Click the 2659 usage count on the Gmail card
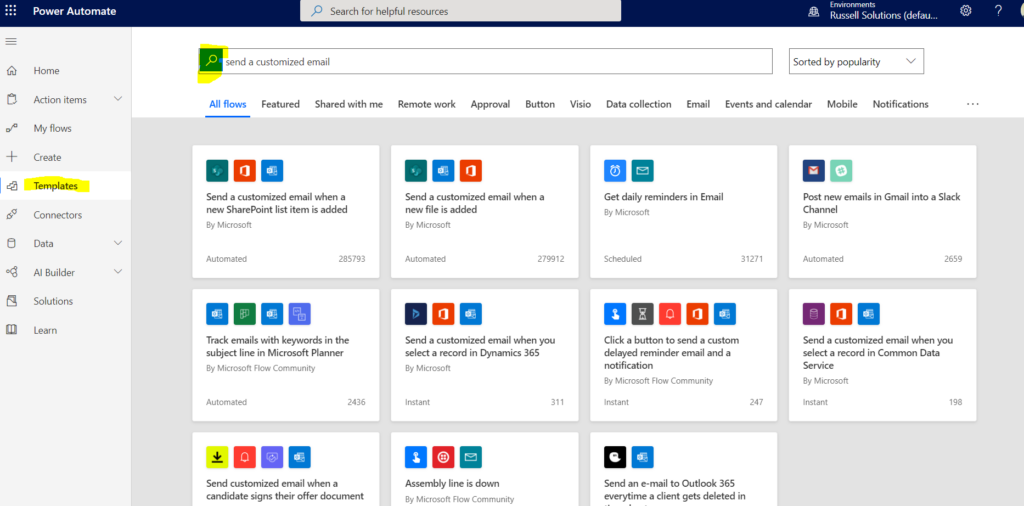Image resolution: width=1024 pixels, height=506 pixels. (953, 259)
